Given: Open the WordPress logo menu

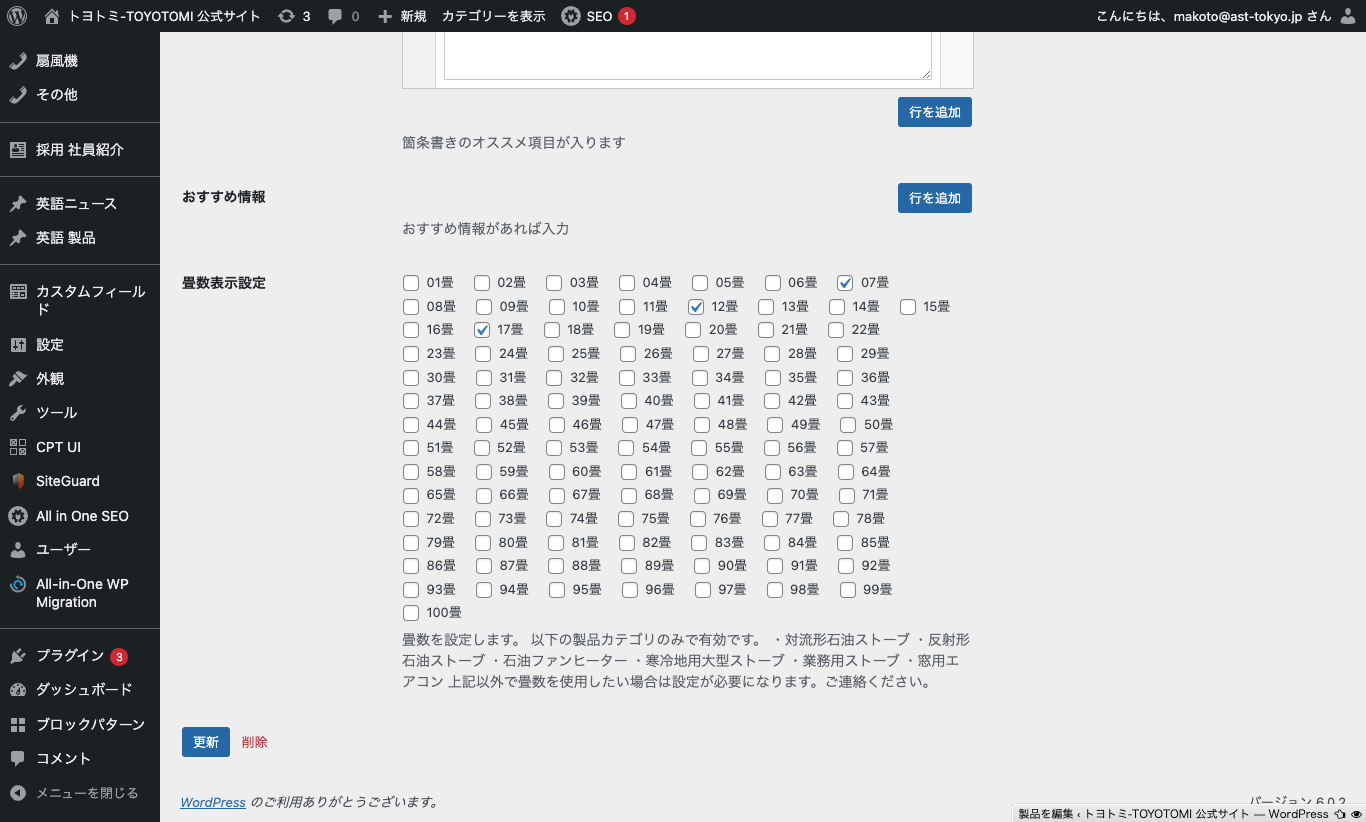Looking at the screenshot, I should coord(16,16).
